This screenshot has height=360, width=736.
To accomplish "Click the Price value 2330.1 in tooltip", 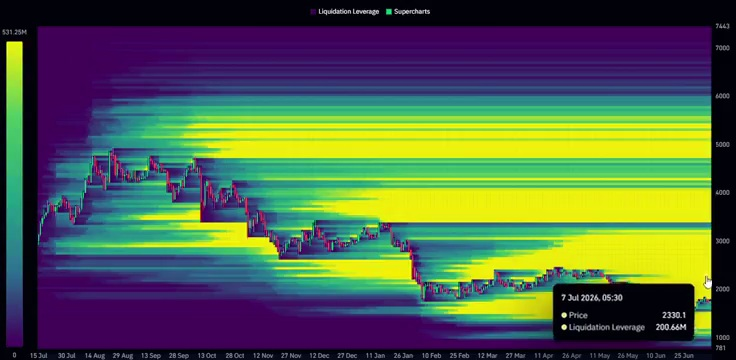I will click(x=674, y=315).
